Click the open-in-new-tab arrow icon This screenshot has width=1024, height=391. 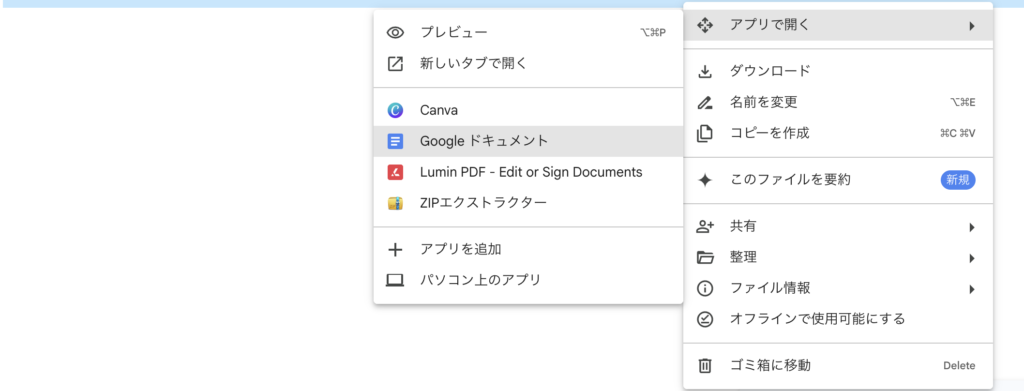coord(395,63)
